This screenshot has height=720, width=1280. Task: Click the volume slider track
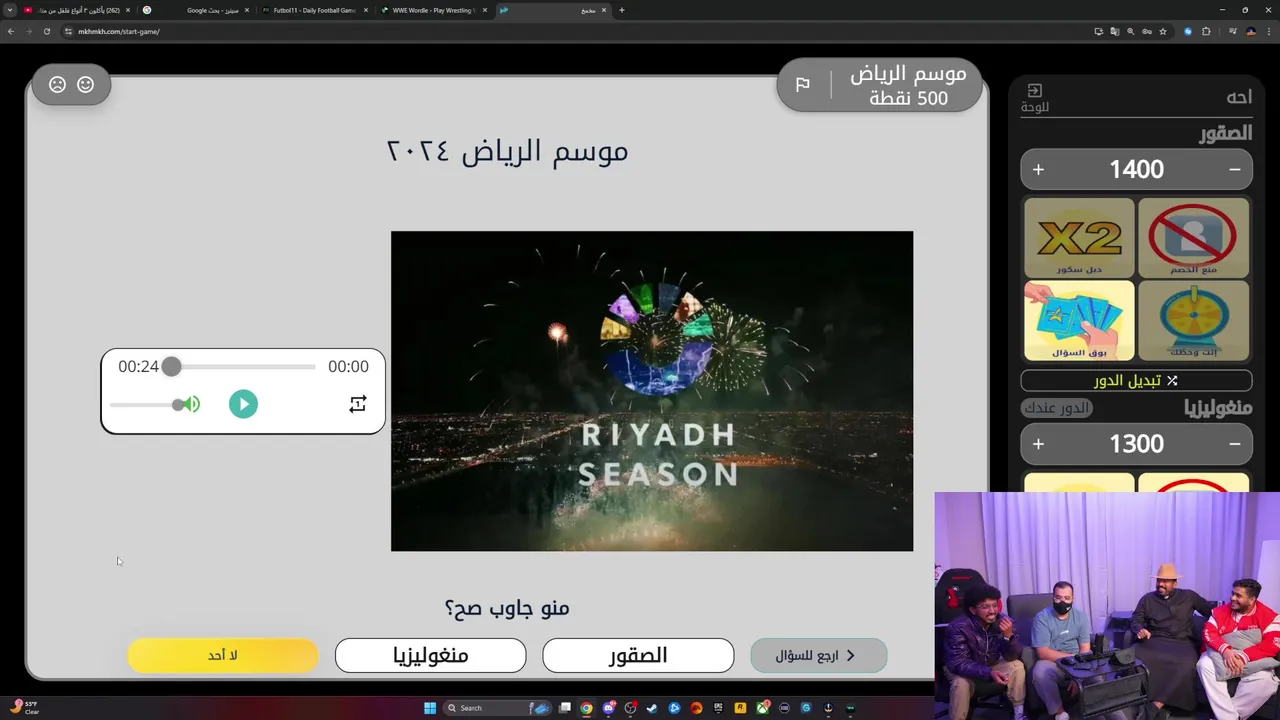pos(144,404)
